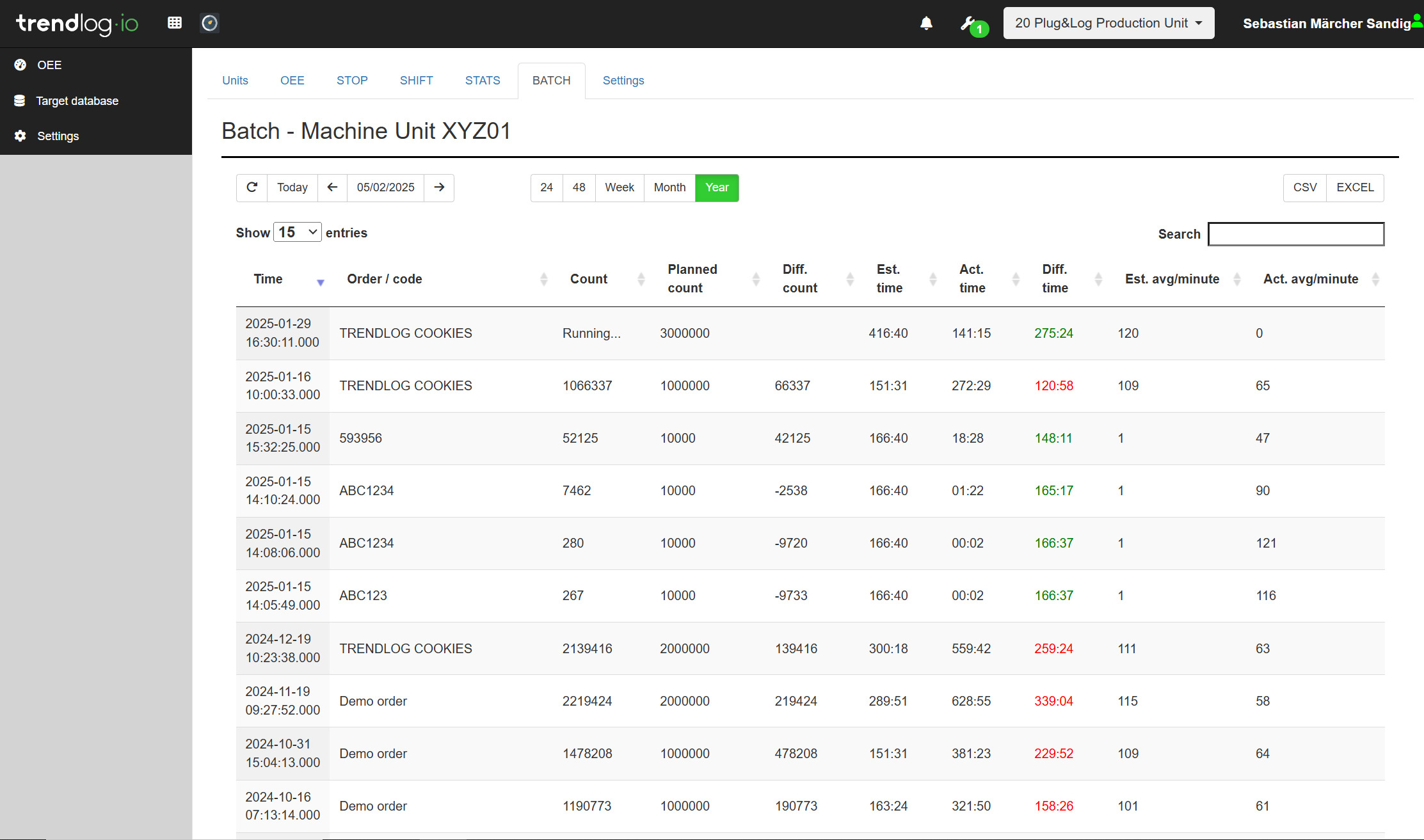Click the Today button

click(x=292, y=187)
